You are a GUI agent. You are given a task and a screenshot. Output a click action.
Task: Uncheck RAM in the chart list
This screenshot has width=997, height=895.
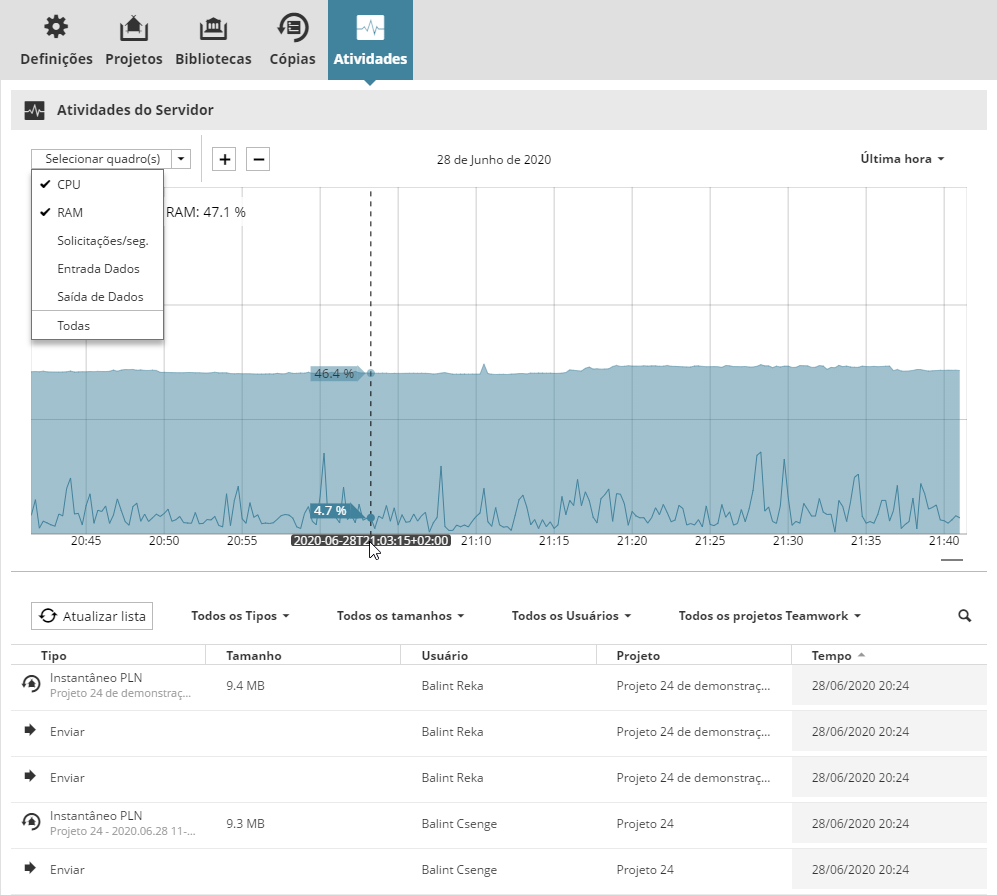70,213
